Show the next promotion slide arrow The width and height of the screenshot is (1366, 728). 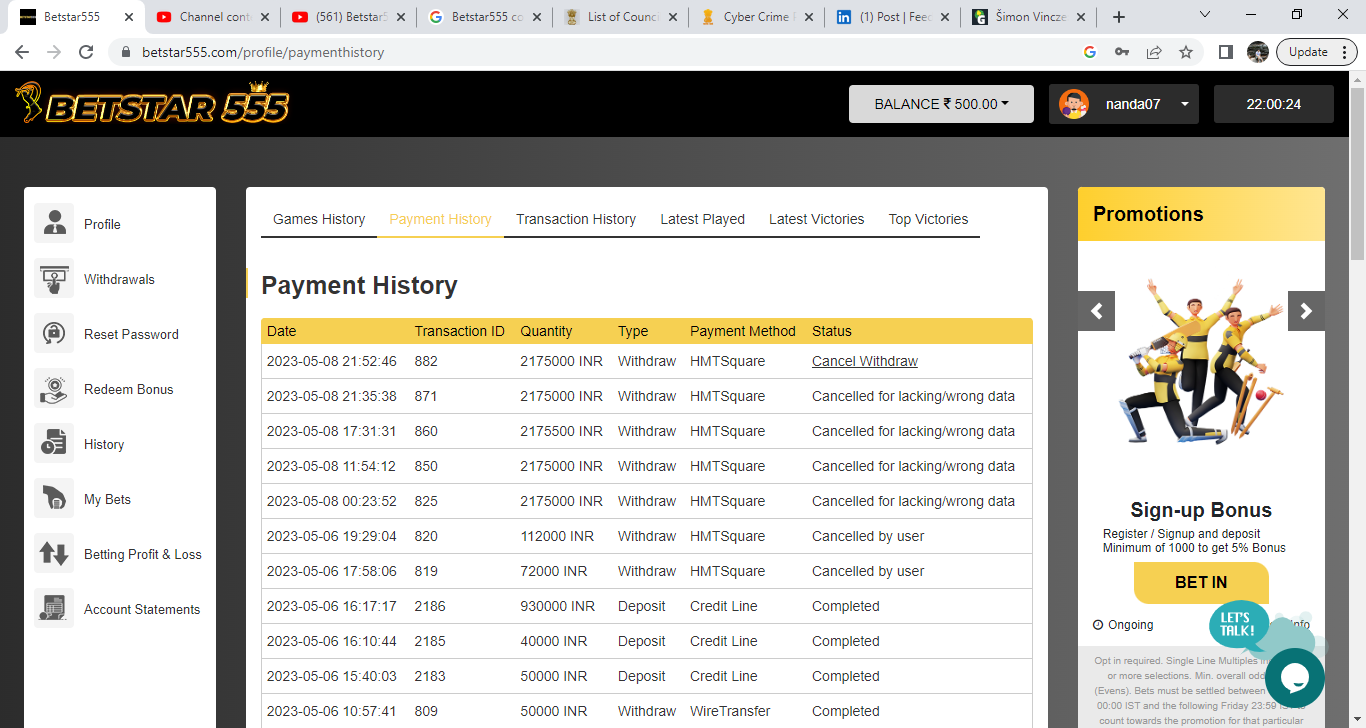point(1305,311)
